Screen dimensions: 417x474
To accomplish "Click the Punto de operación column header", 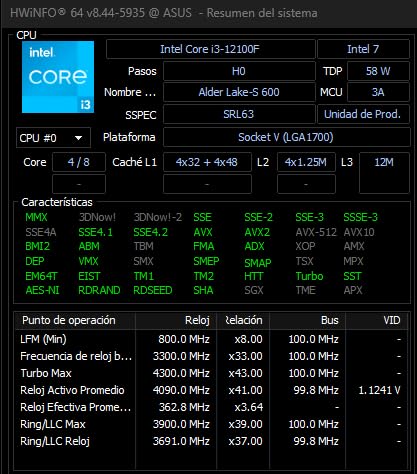I will [x=75, y=320].
